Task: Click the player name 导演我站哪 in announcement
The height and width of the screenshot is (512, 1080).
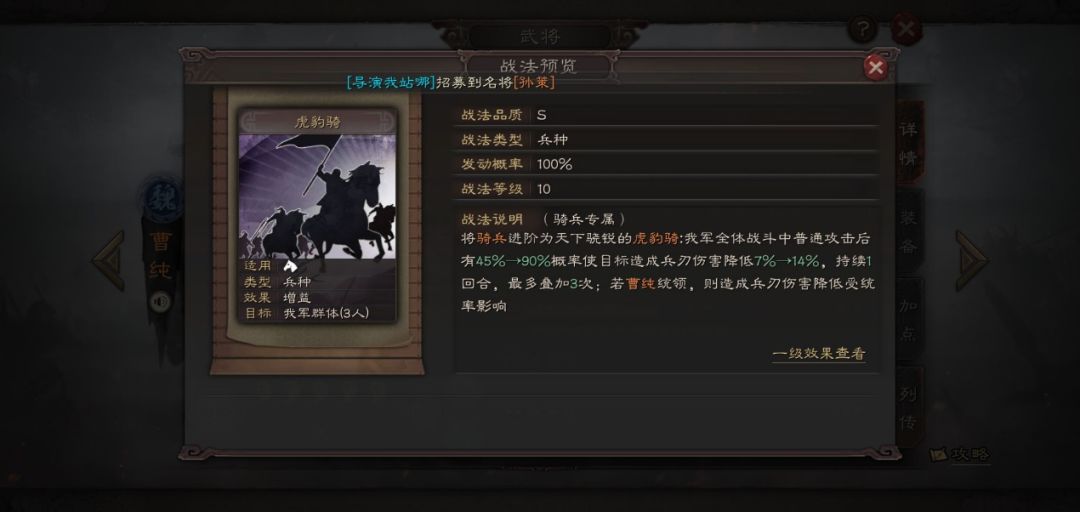Action: point(391,82)
